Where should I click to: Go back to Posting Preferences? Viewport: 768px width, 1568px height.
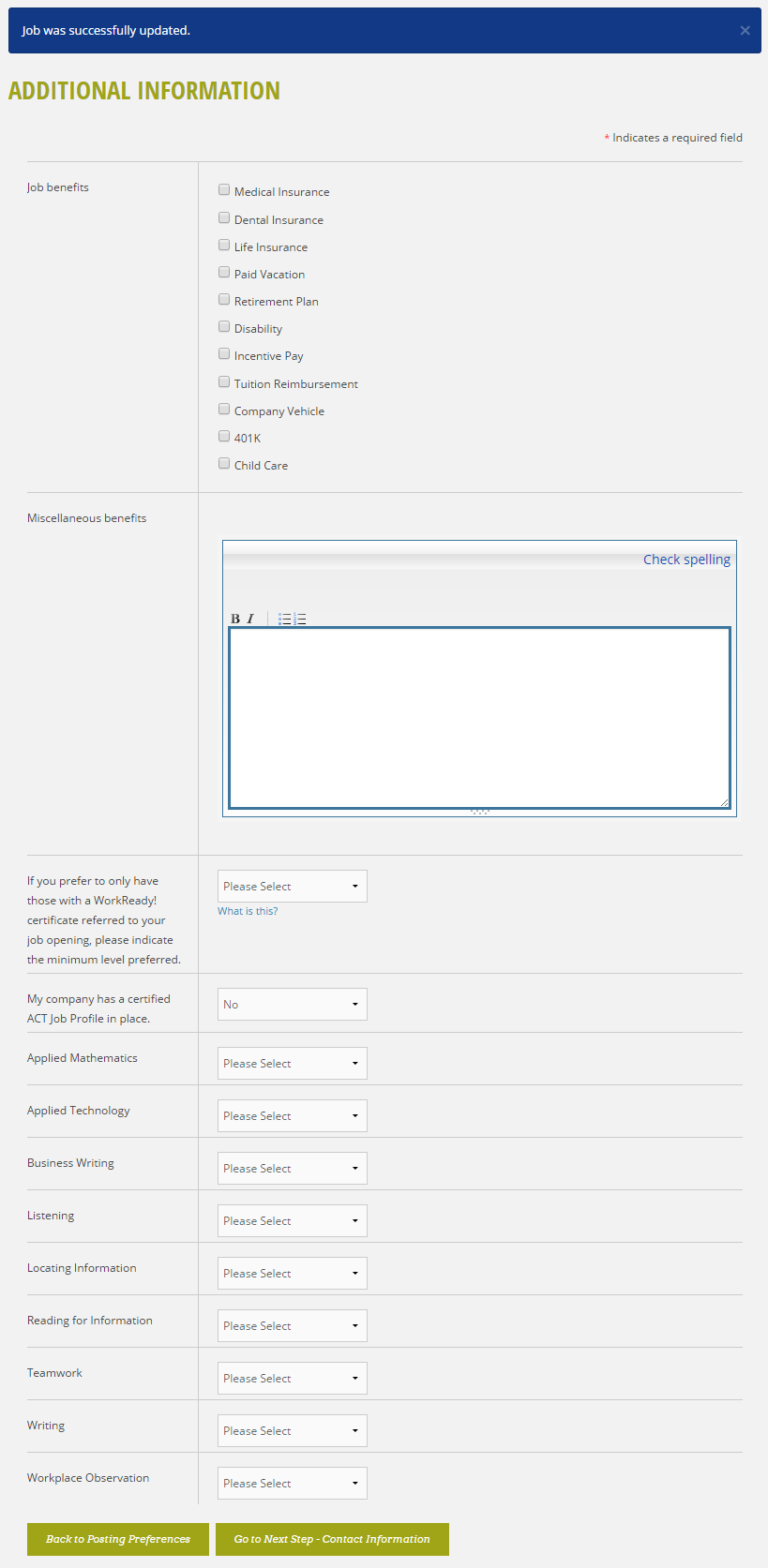(118, 1539)
